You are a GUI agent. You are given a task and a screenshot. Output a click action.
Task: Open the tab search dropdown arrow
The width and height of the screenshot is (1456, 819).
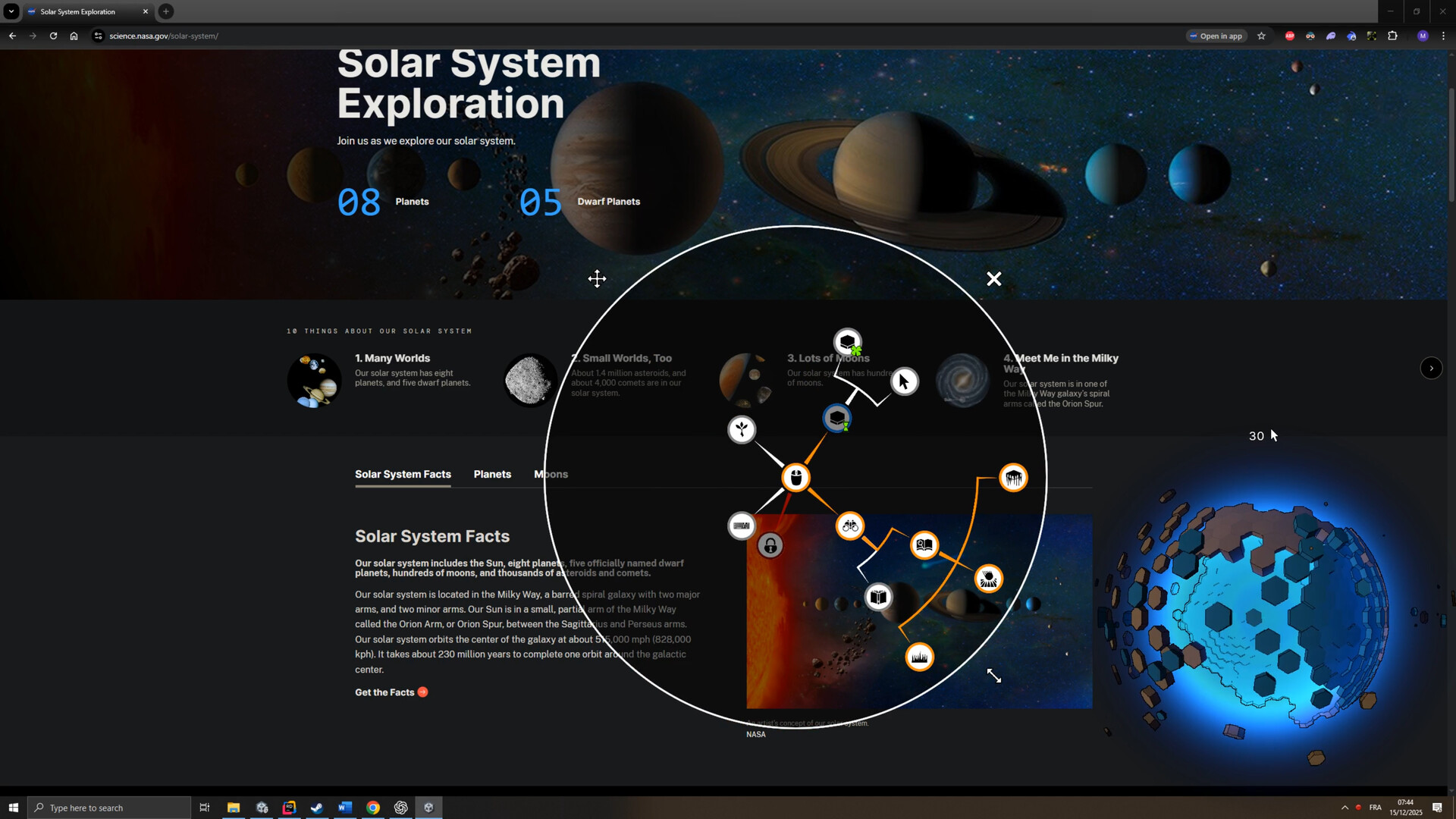(x=11, y=11)
